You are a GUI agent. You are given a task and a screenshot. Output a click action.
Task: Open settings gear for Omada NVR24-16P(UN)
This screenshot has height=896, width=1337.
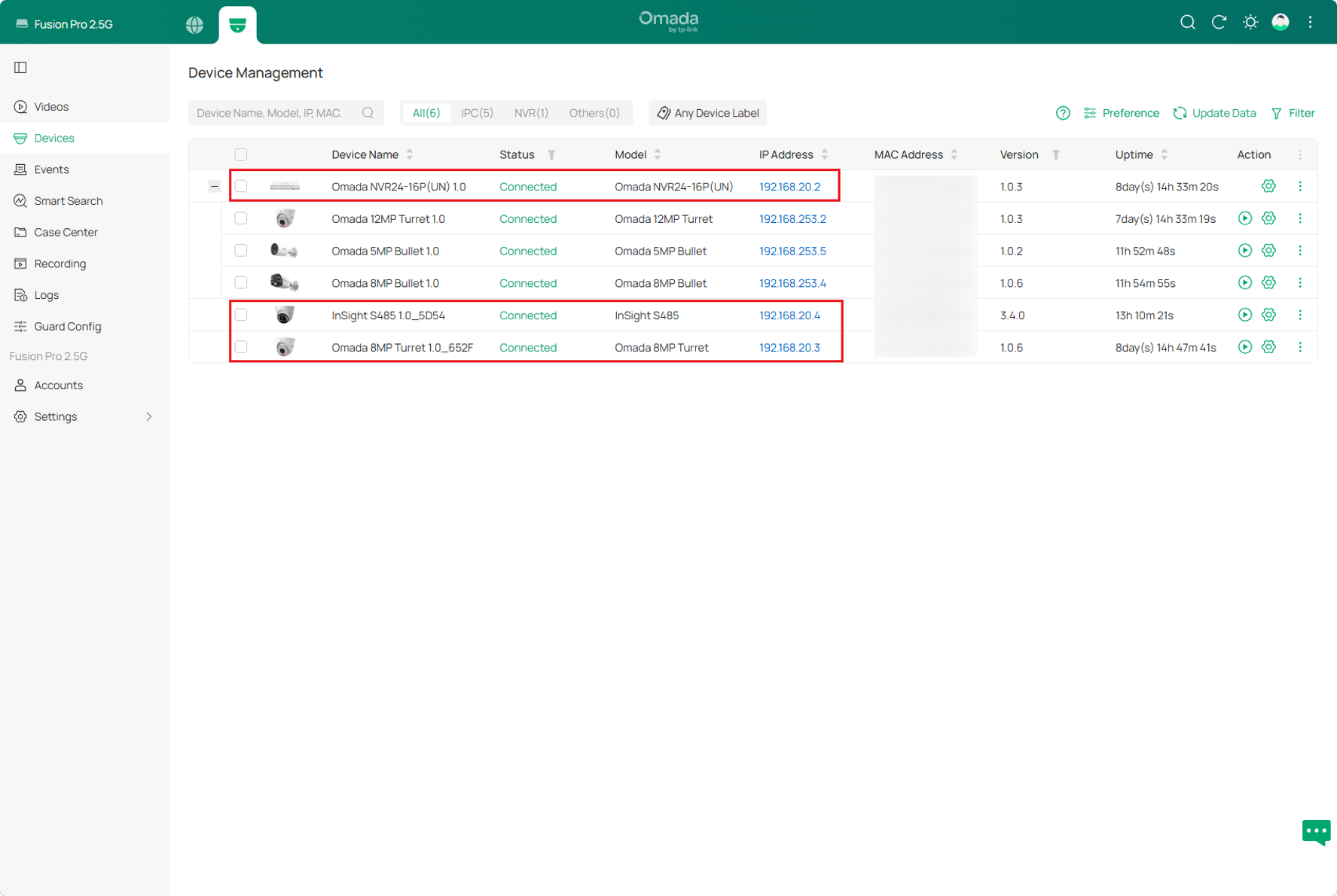pyautogui.click(x=1268, y=186)
